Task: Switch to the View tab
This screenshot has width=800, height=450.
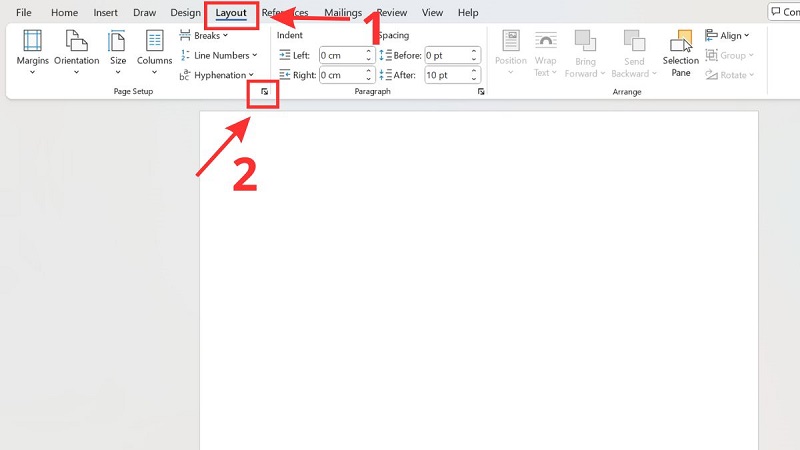Action: 432,13
